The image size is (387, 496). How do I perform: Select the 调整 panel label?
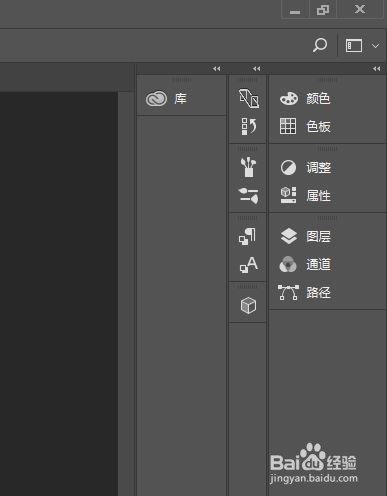click(318, 167)
